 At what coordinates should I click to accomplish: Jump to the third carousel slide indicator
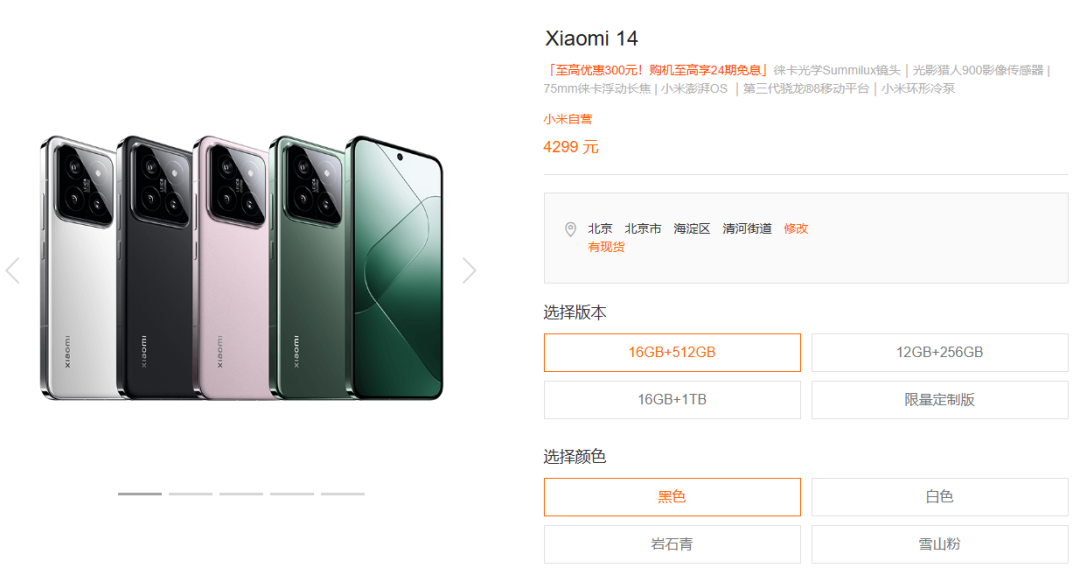coord(241,494)
